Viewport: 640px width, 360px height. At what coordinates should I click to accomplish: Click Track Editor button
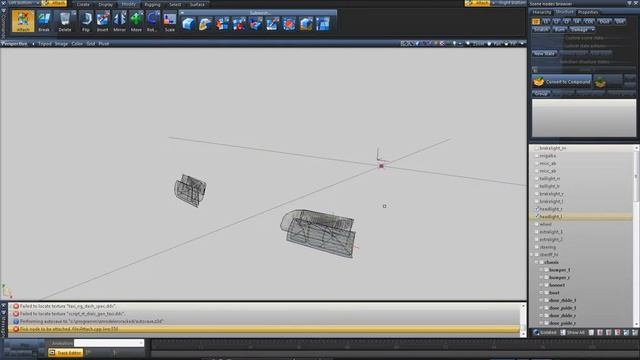[x=65, y=353]
